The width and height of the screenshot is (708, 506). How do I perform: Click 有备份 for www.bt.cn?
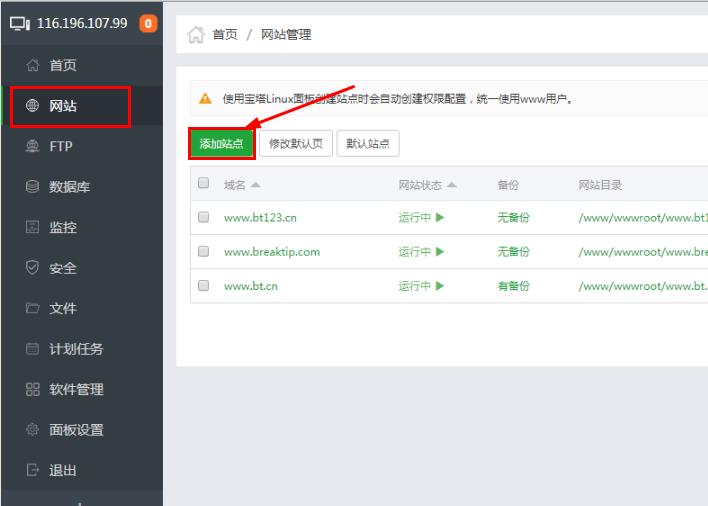[x=513, y=286]
